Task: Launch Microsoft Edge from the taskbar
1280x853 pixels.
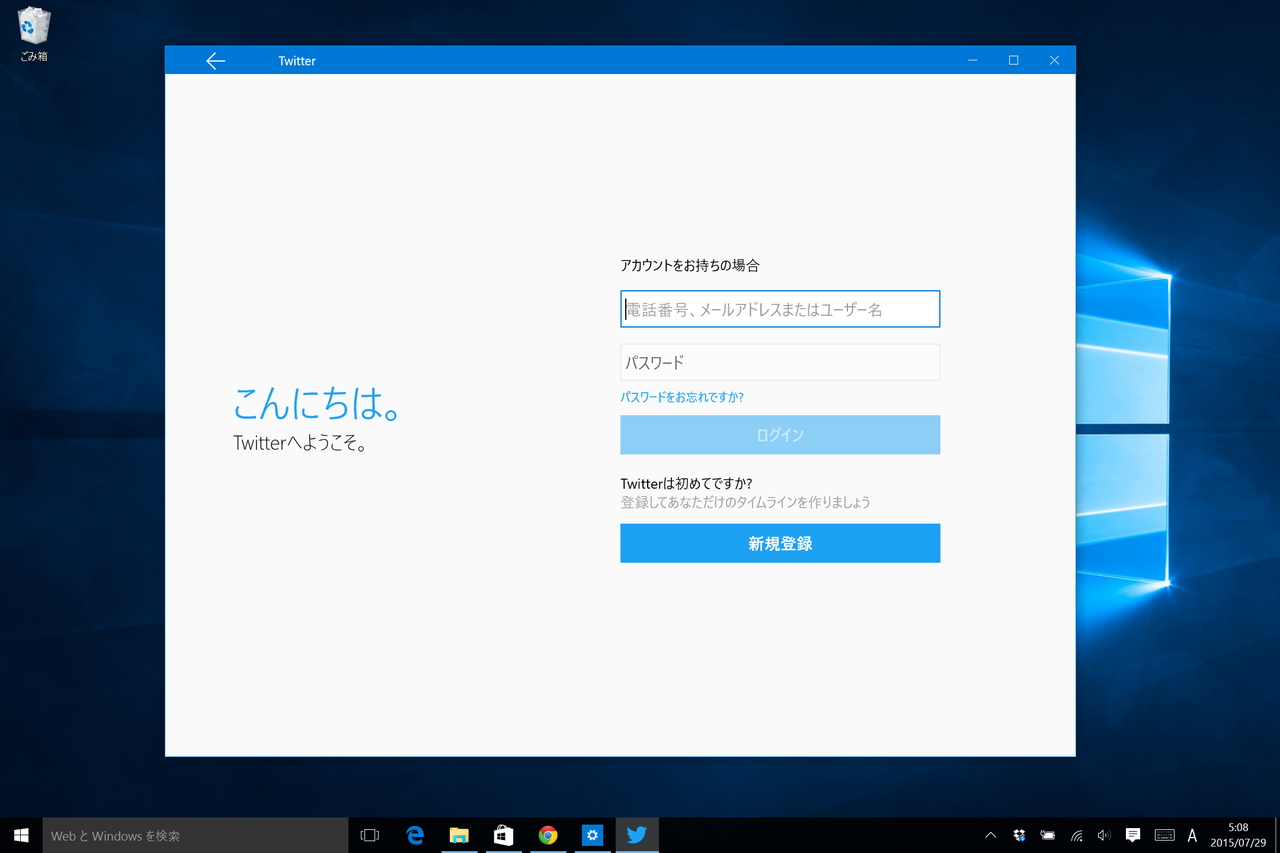Action: 415,835
